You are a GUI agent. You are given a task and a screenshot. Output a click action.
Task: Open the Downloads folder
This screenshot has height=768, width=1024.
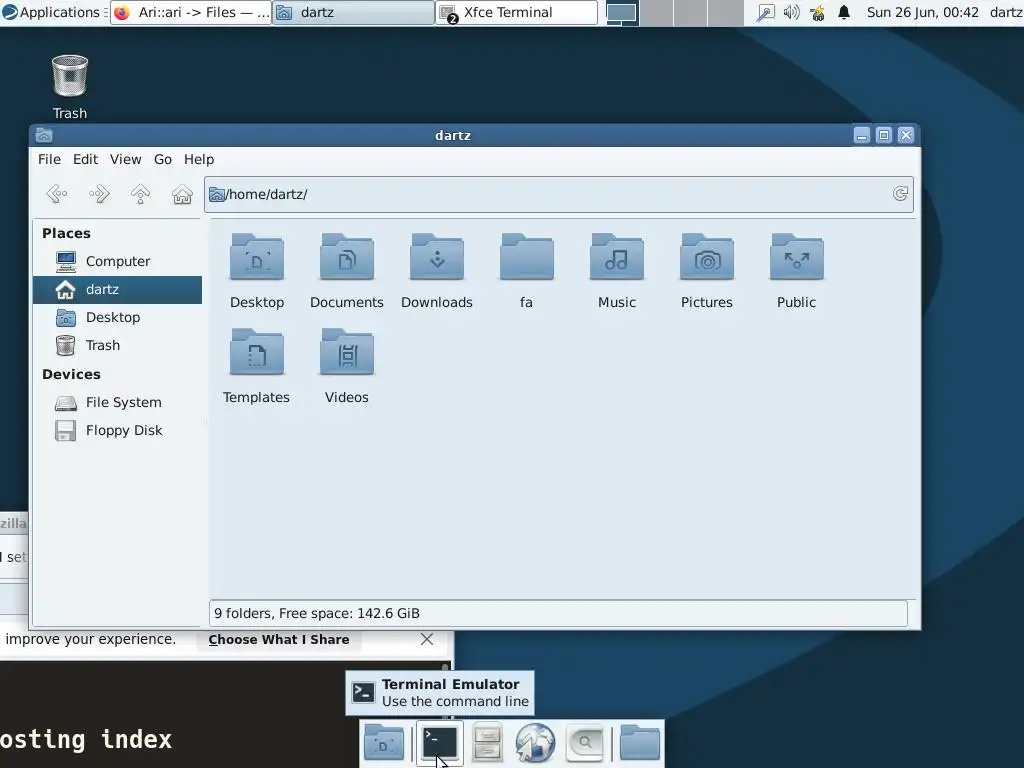tap(437, 271)
